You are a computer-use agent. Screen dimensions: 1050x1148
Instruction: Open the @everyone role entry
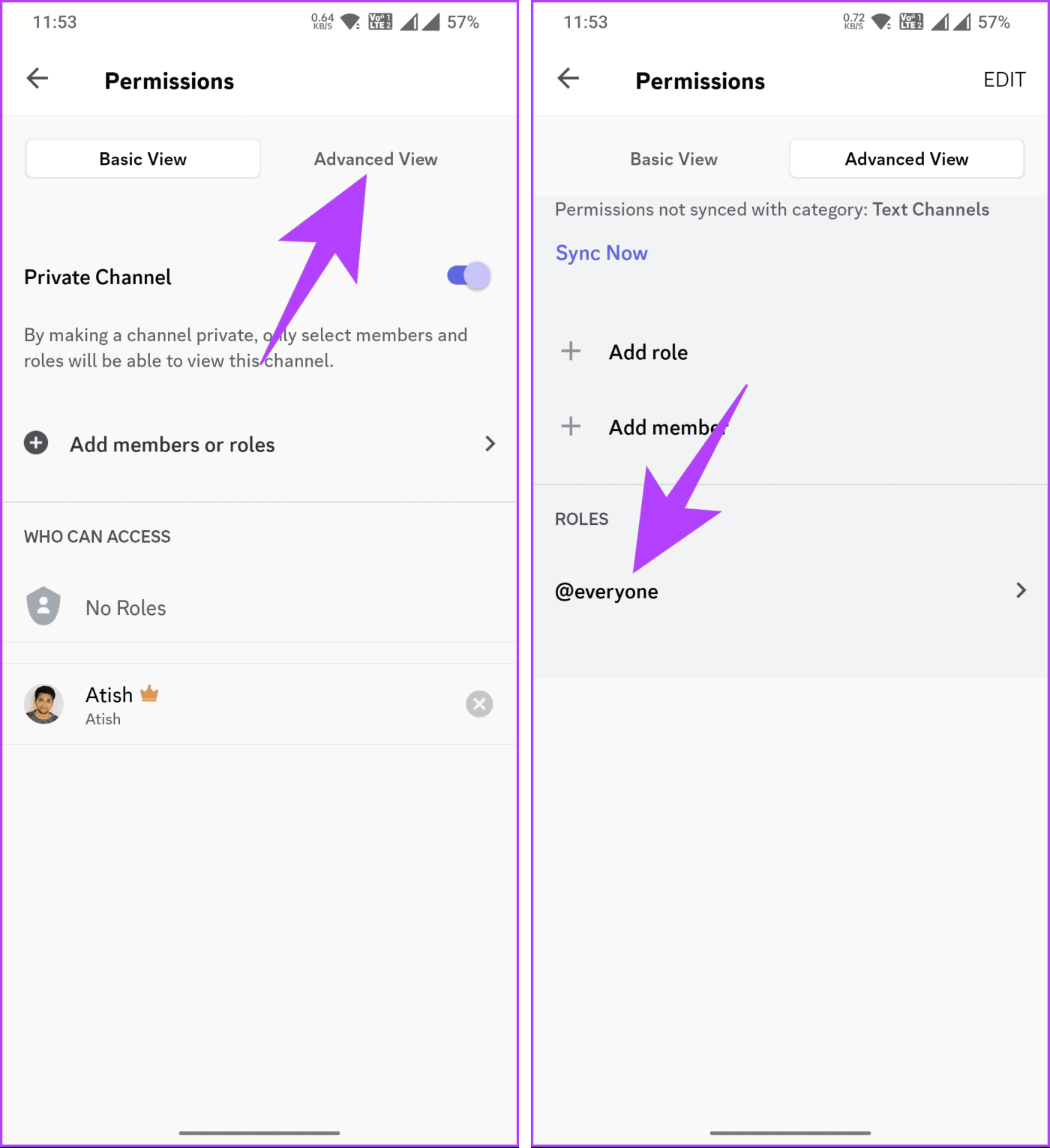790,591
